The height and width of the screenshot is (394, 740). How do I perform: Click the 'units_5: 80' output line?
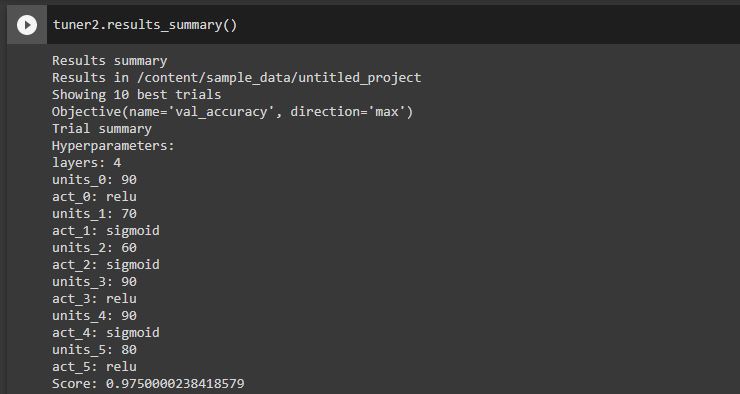pos(94,350)
